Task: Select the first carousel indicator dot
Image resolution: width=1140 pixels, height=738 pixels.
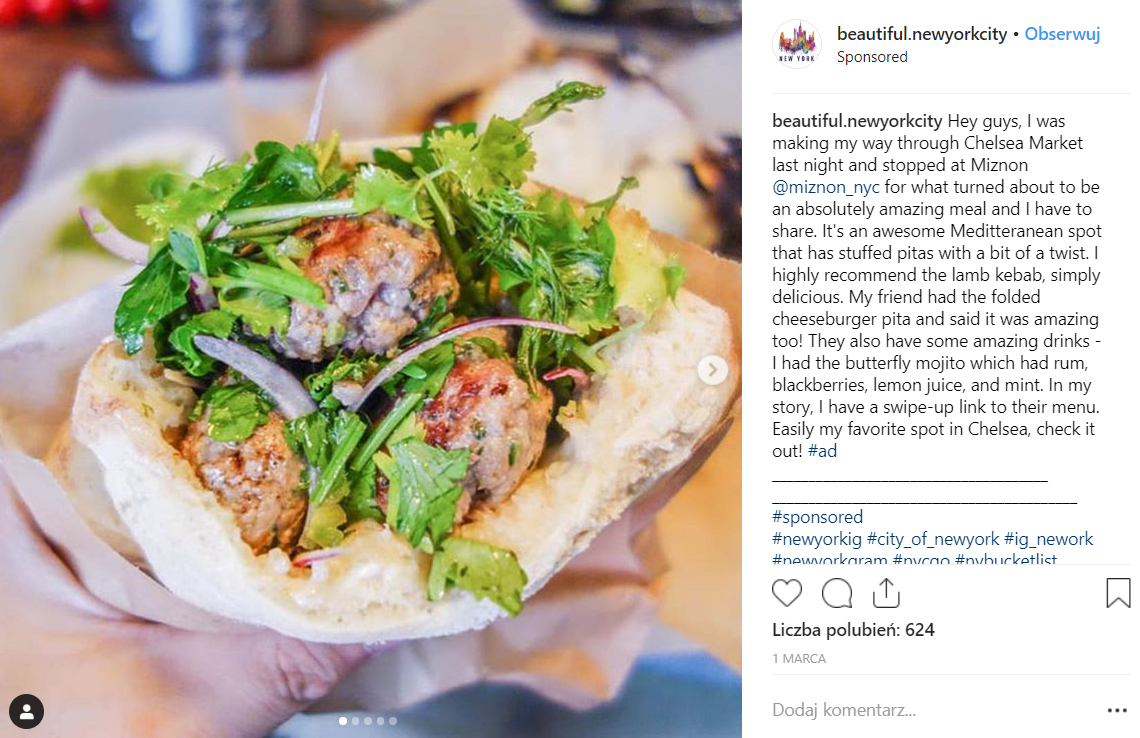Action: click(x=343, y=721)
